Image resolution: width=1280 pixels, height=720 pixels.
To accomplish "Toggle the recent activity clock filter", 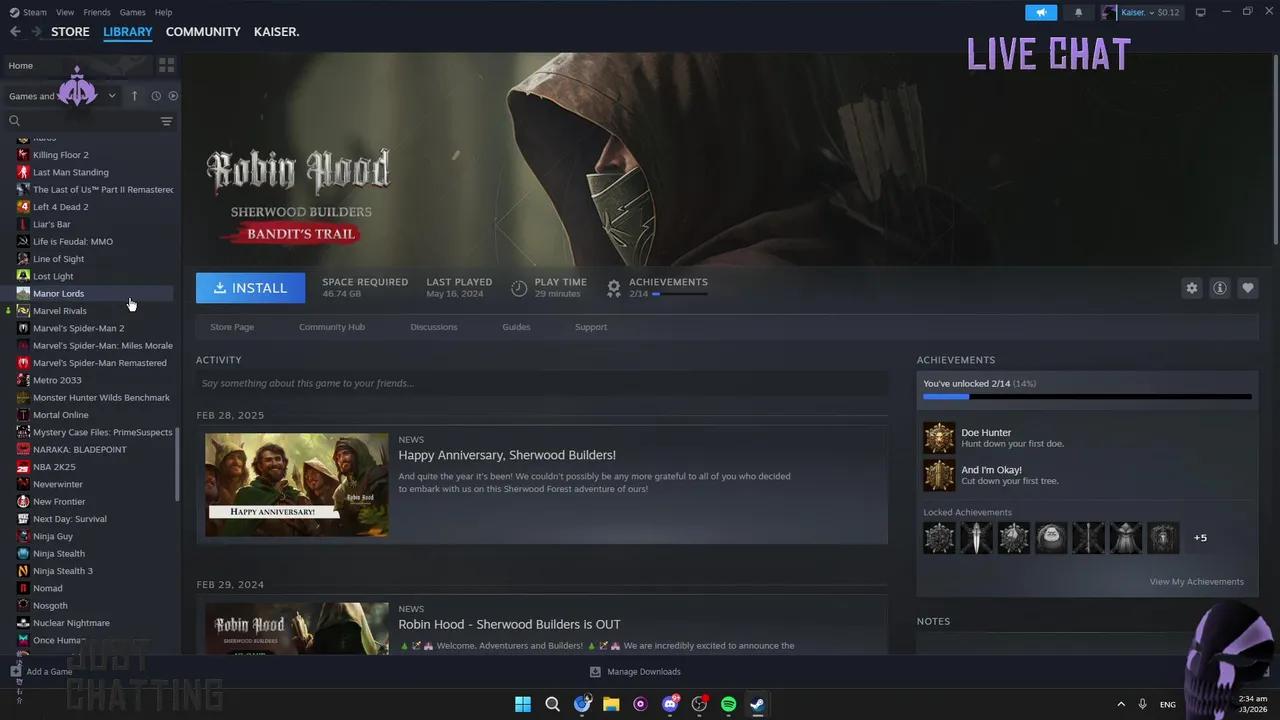I will pos(156,96).
